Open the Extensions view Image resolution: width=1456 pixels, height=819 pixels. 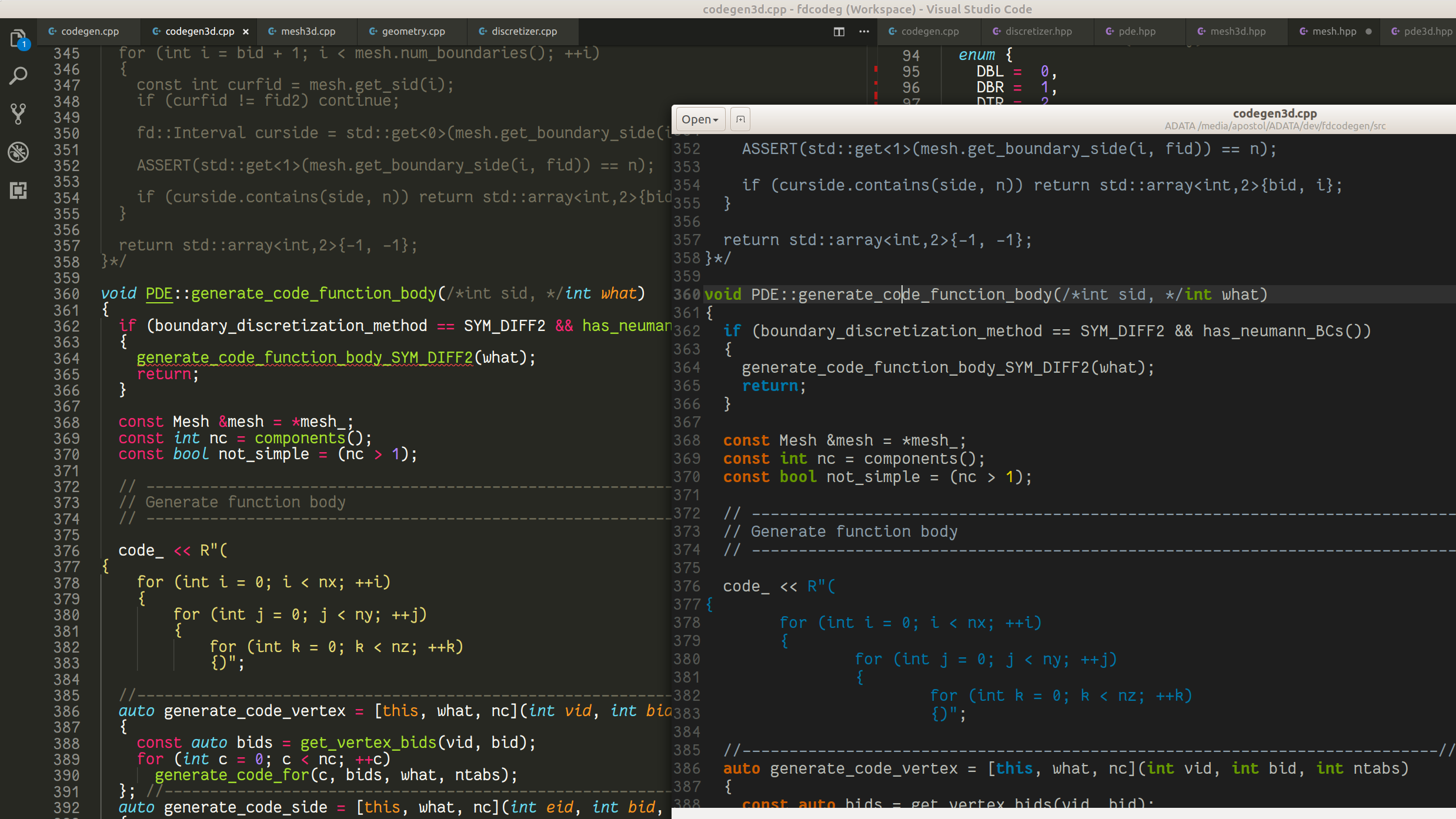click(x=18, y=190)
